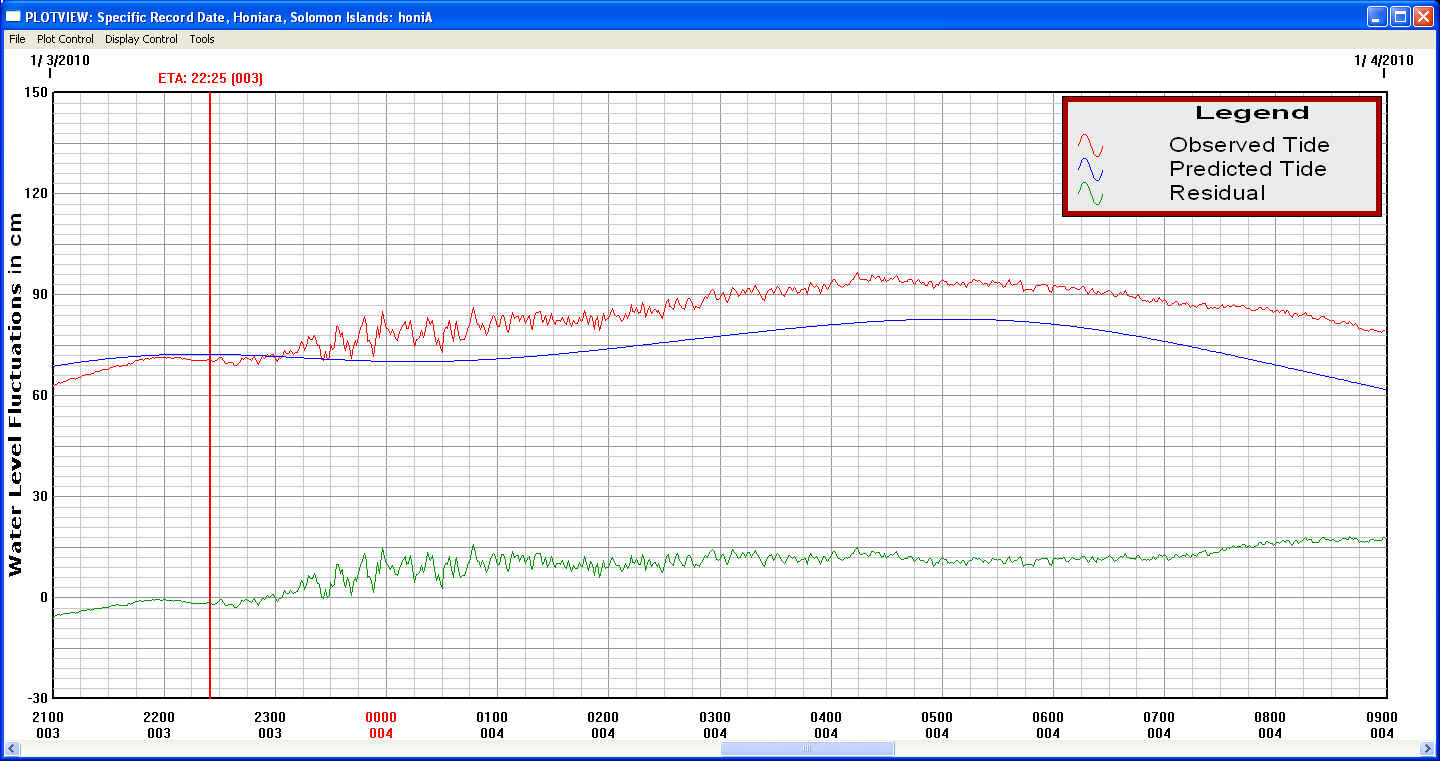Open the Display Control menu
Viewport: 1440px width, 761px height.
click(x=141, y=39)
